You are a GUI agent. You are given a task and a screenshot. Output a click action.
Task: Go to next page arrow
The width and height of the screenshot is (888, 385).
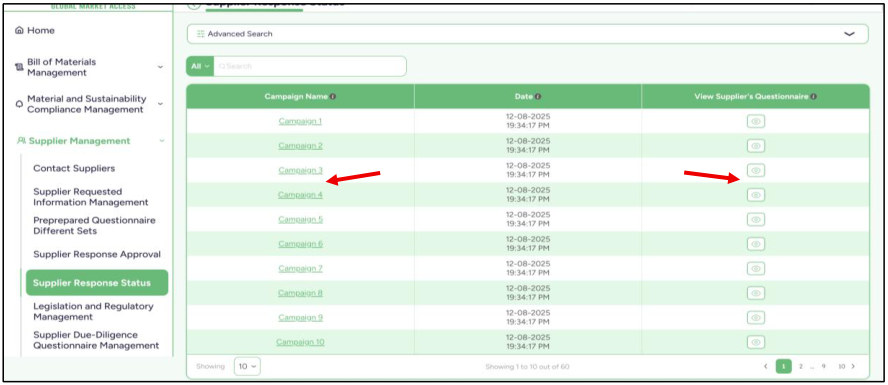point(853,366)
